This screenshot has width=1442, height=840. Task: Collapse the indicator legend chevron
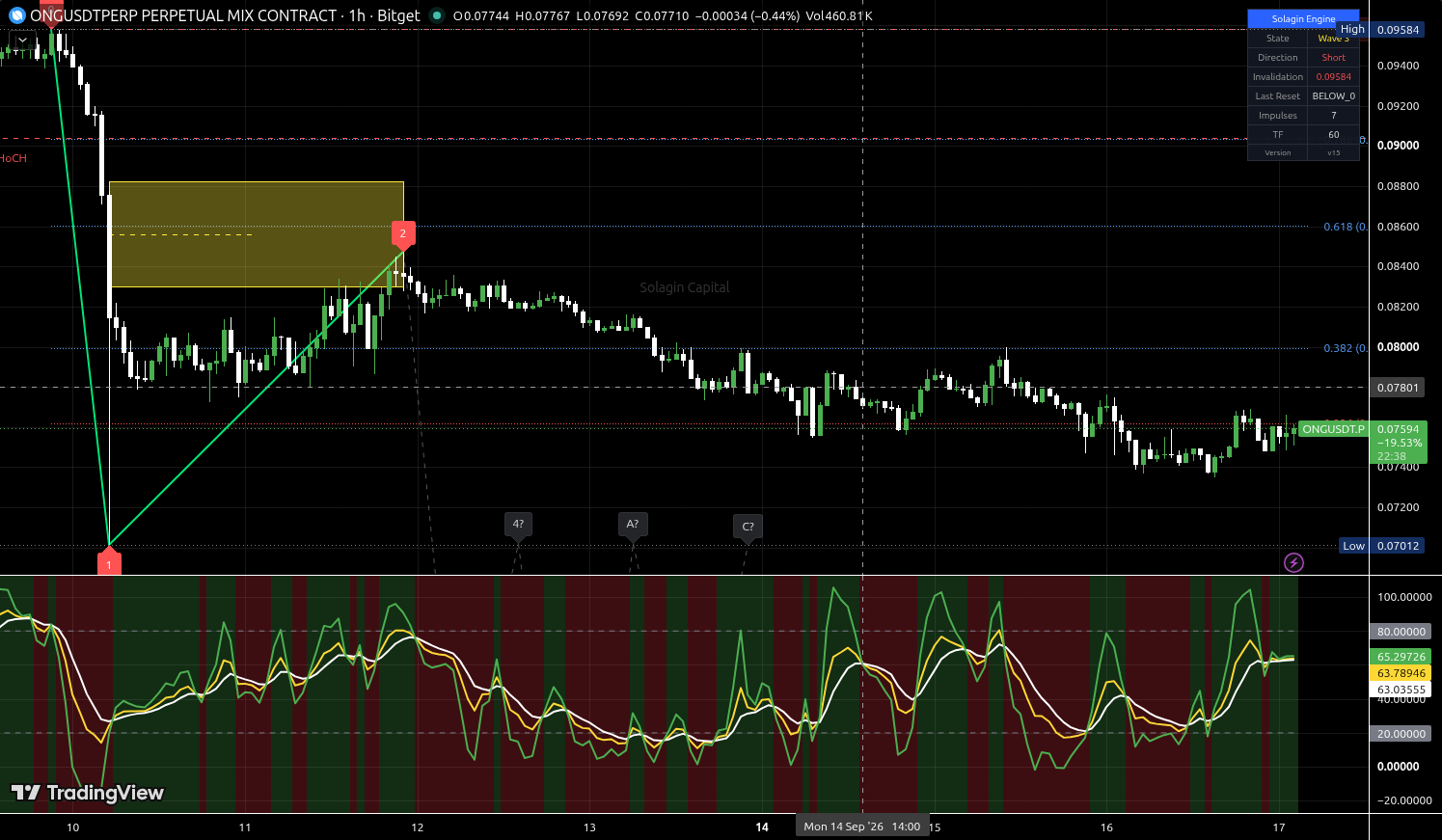[22, 41]
